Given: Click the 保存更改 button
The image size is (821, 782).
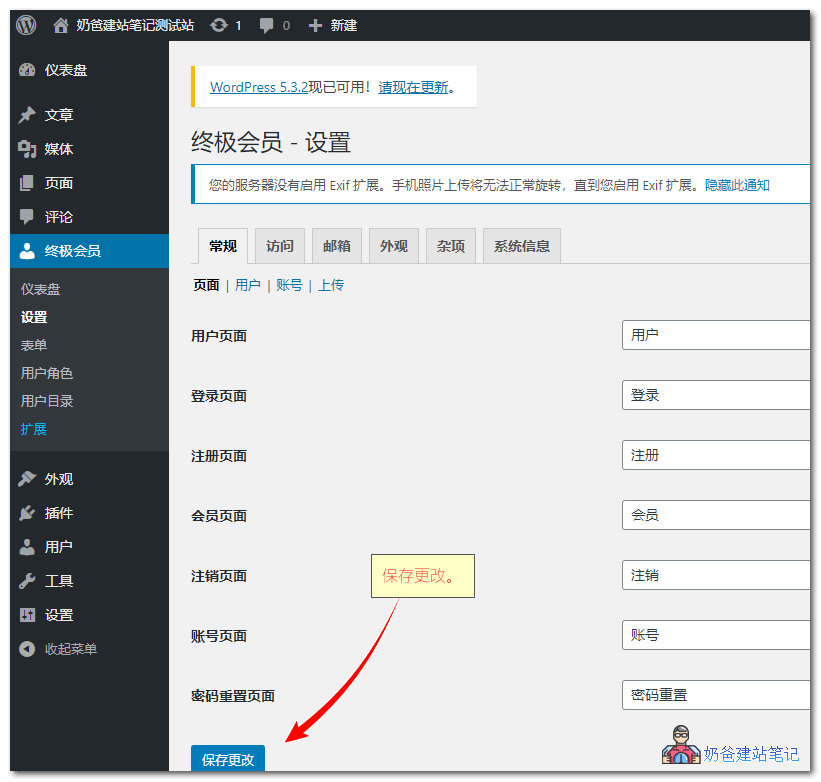Looking at the screenshot, I should 228,758.
